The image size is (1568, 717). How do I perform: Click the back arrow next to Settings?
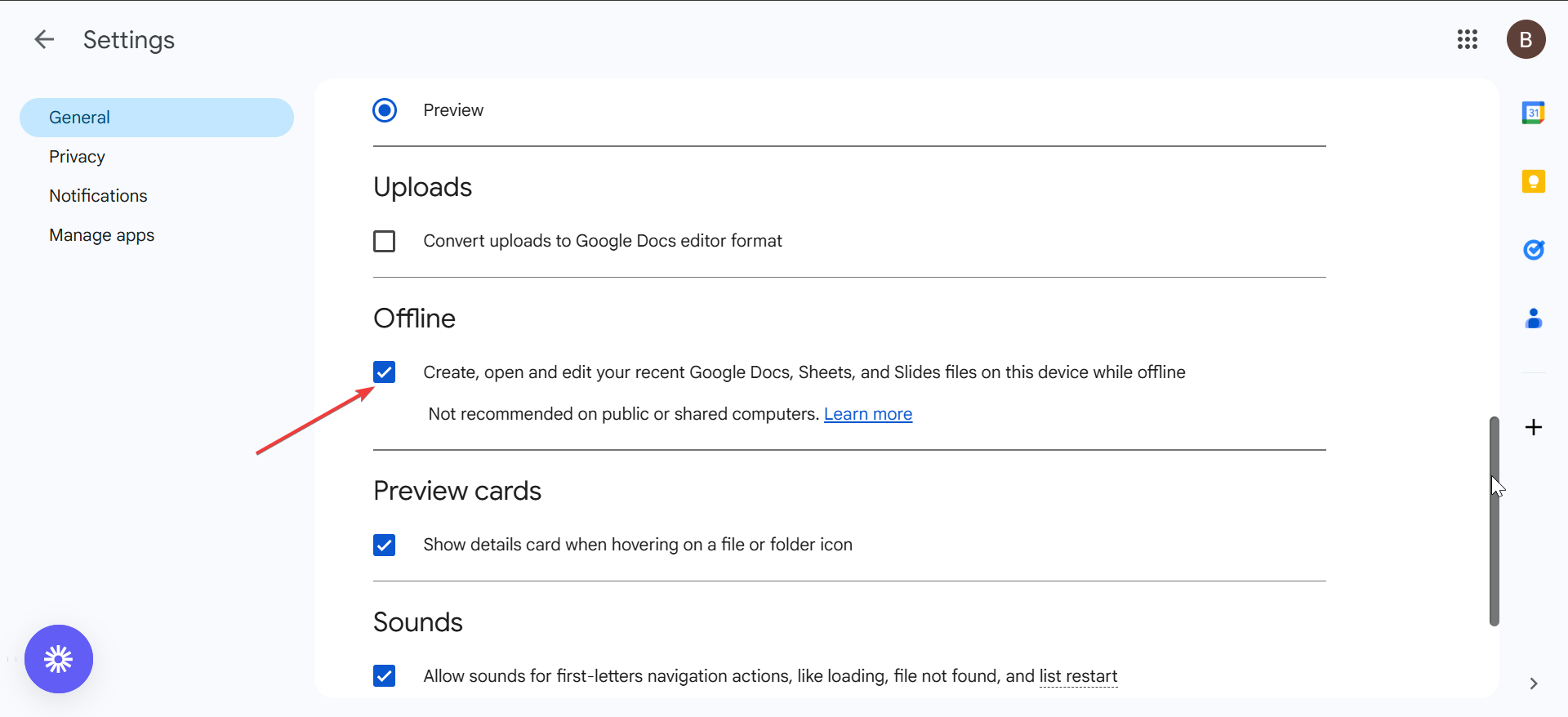point(44,39)
